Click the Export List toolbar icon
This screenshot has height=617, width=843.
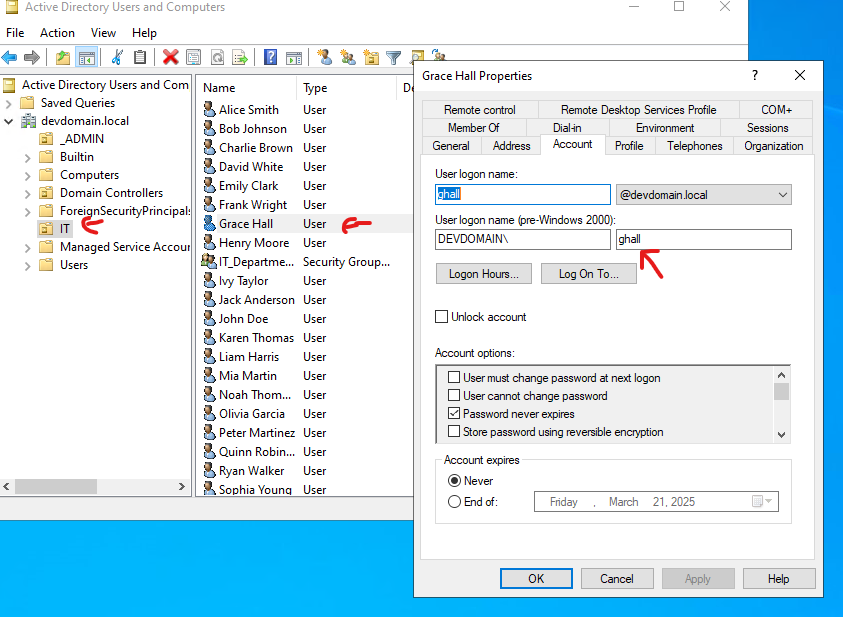(240, 57)
